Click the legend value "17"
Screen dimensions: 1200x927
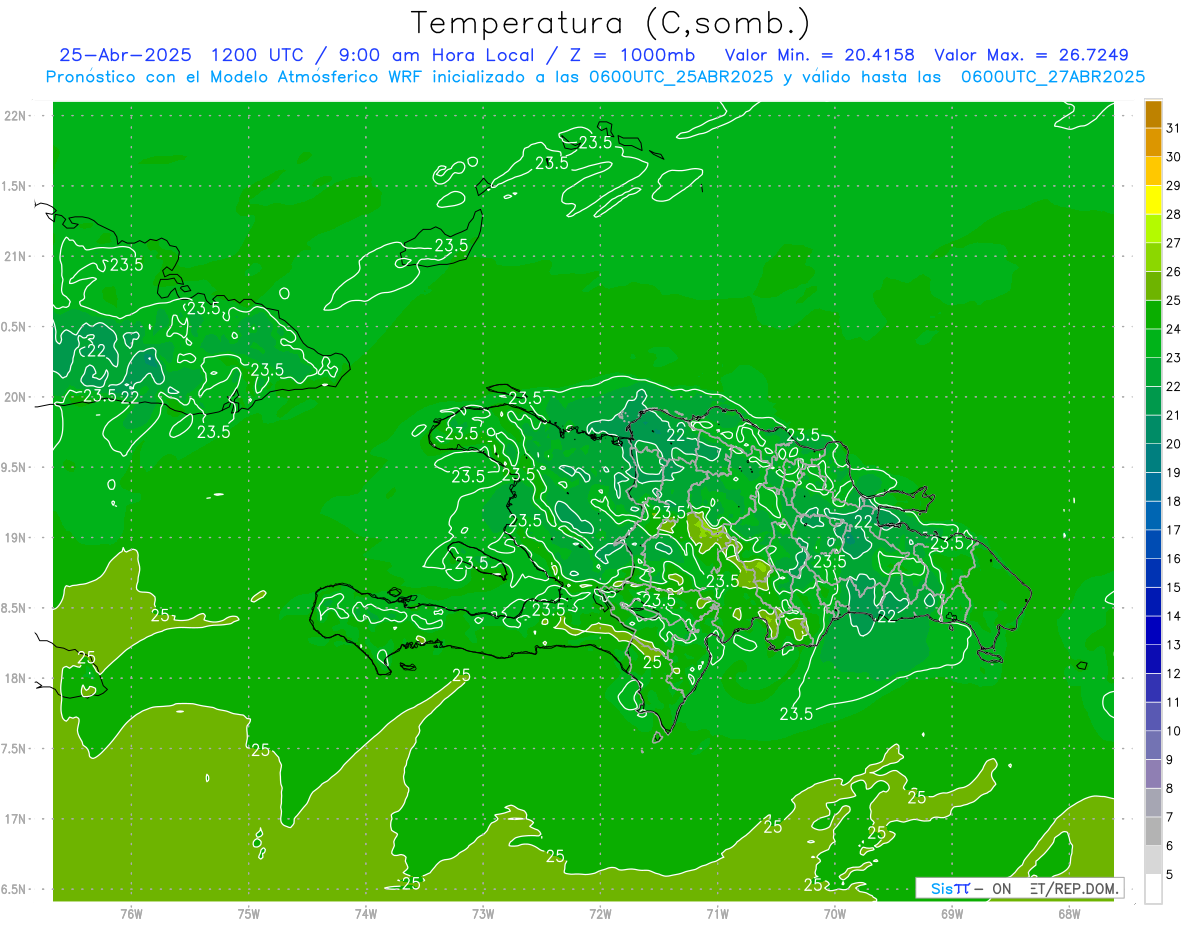click(1174, 530)
